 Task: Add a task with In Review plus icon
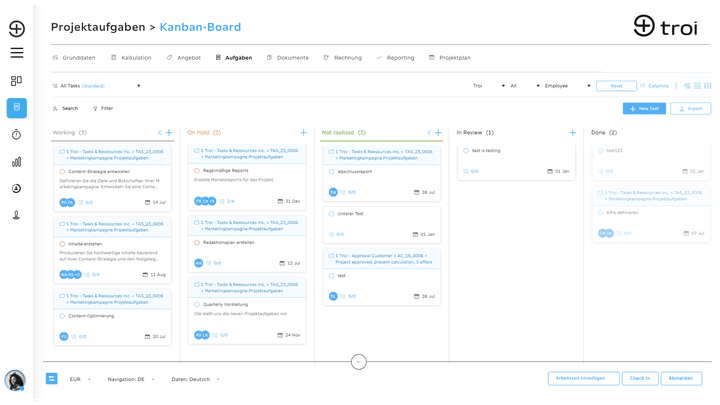pos(573,133)
